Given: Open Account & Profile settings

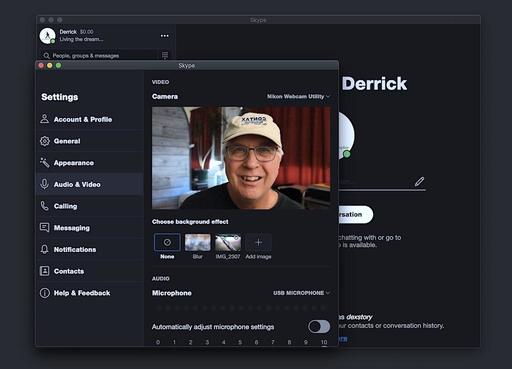Looking at the screenshot, I should click(x=90, y=119).
